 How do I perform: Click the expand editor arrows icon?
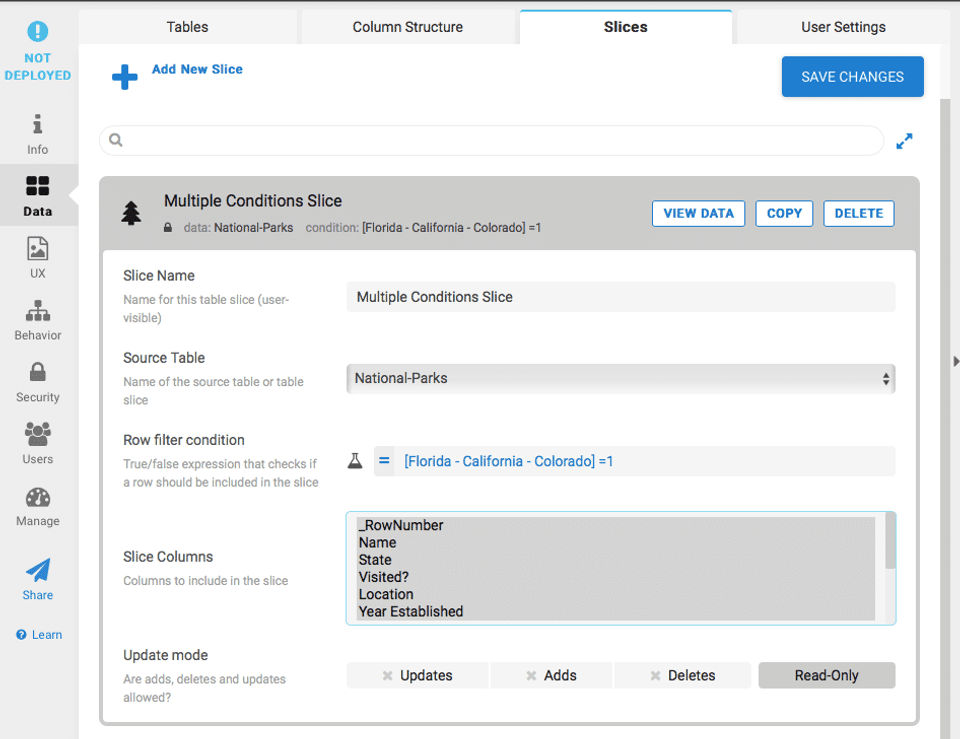pos(904,141)
